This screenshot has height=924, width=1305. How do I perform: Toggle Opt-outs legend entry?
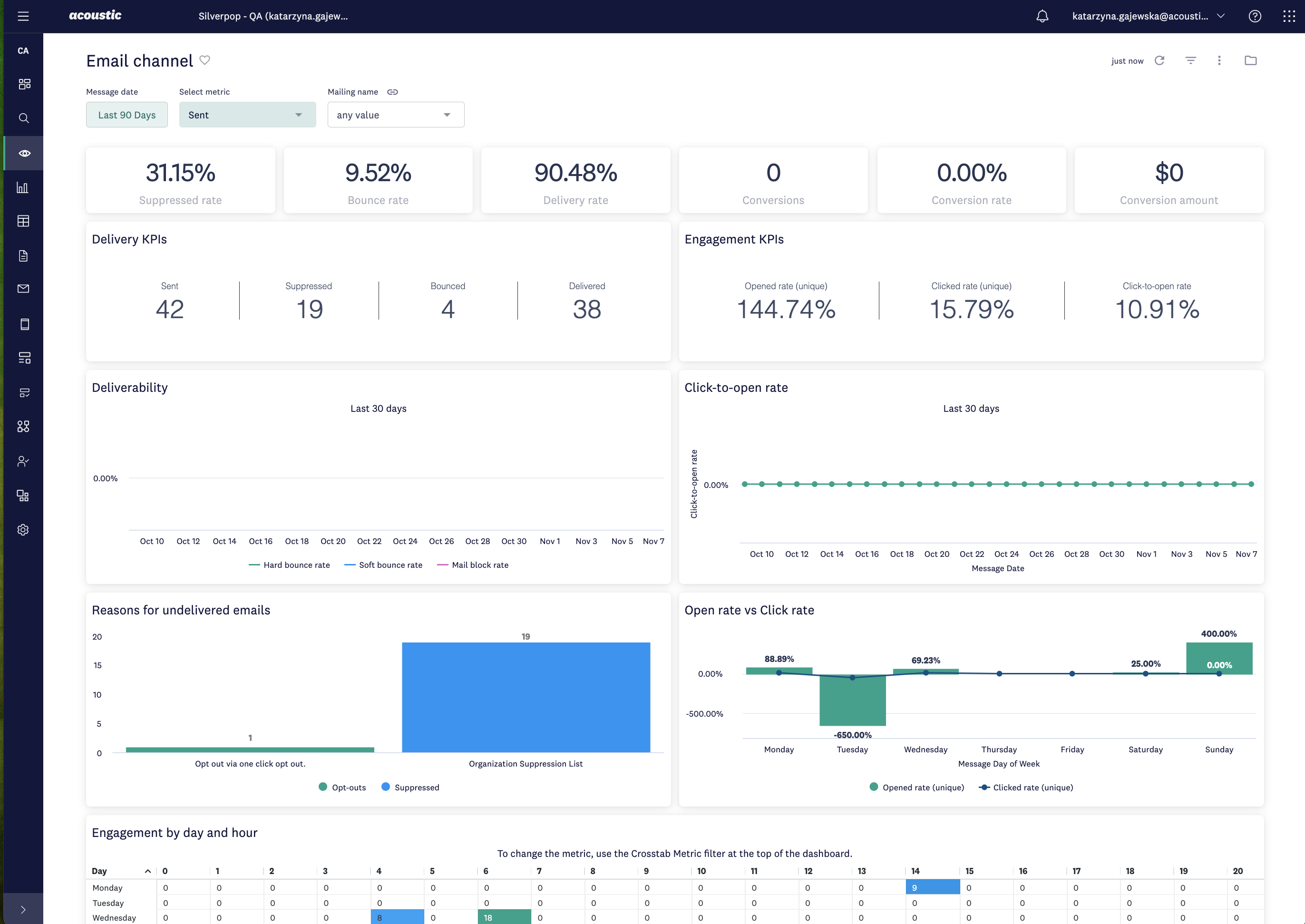pyautogui.click(x=342, y=788)
